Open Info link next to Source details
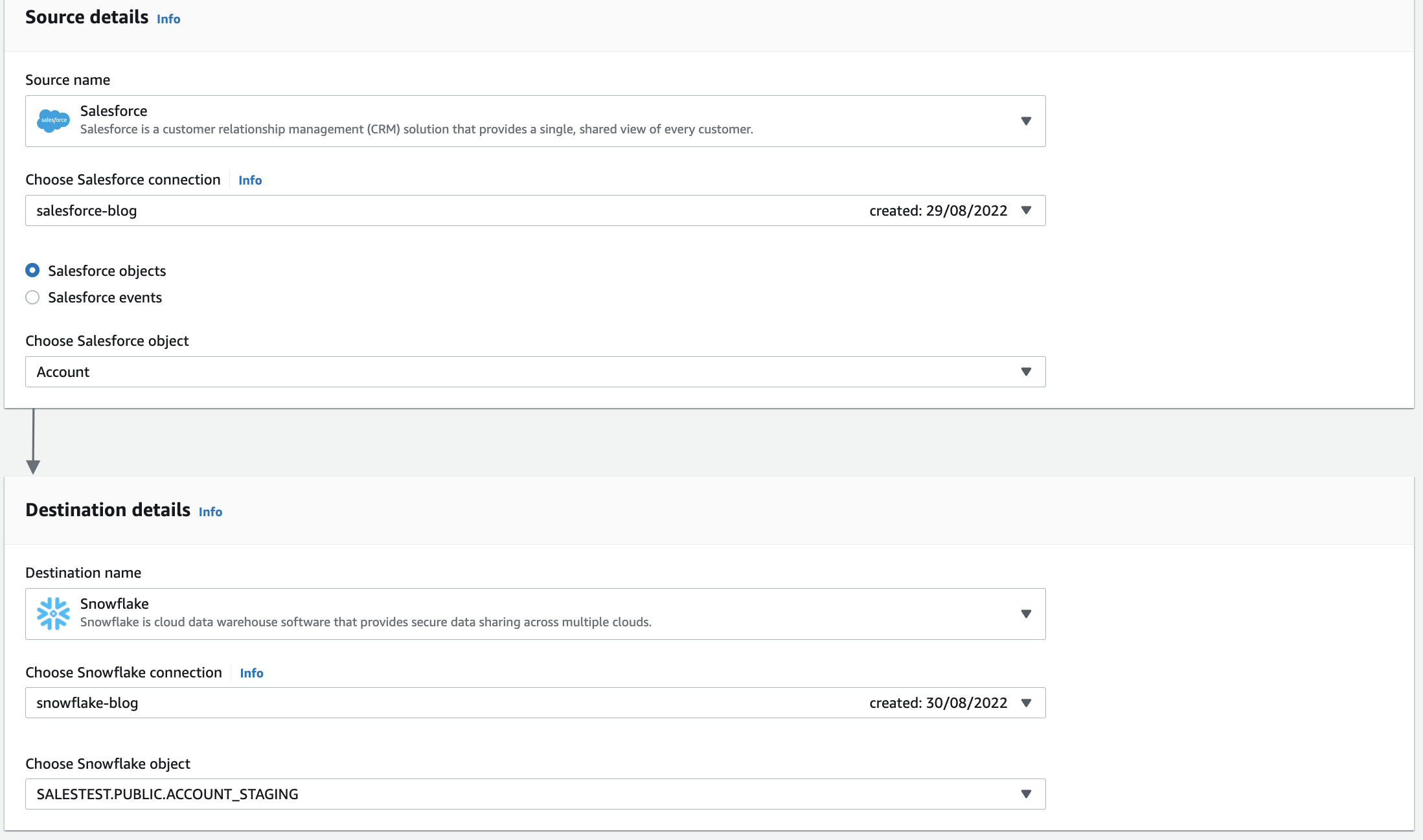This screenshot has height=840, width=1423. click(168, 19)
